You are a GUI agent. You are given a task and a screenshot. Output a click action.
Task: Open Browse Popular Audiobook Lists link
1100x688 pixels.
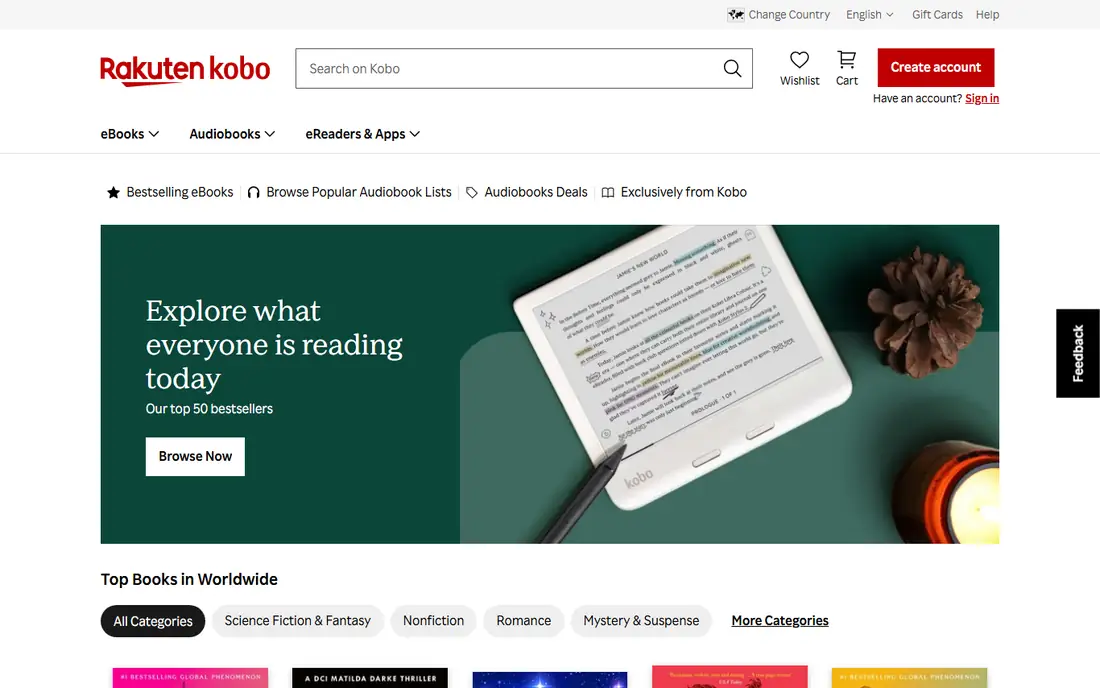[x=358, y=192]
